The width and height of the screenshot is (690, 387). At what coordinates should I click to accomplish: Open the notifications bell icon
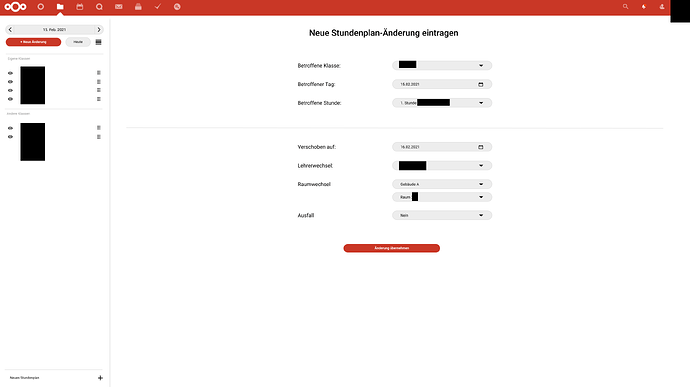pyautogui.click(x=644, y=7)
